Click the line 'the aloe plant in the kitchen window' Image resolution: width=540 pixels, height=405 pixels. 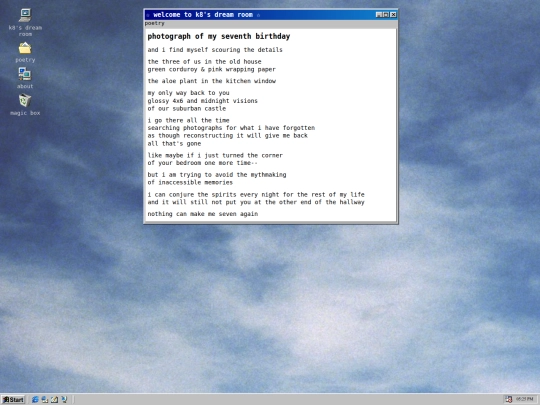211,81
